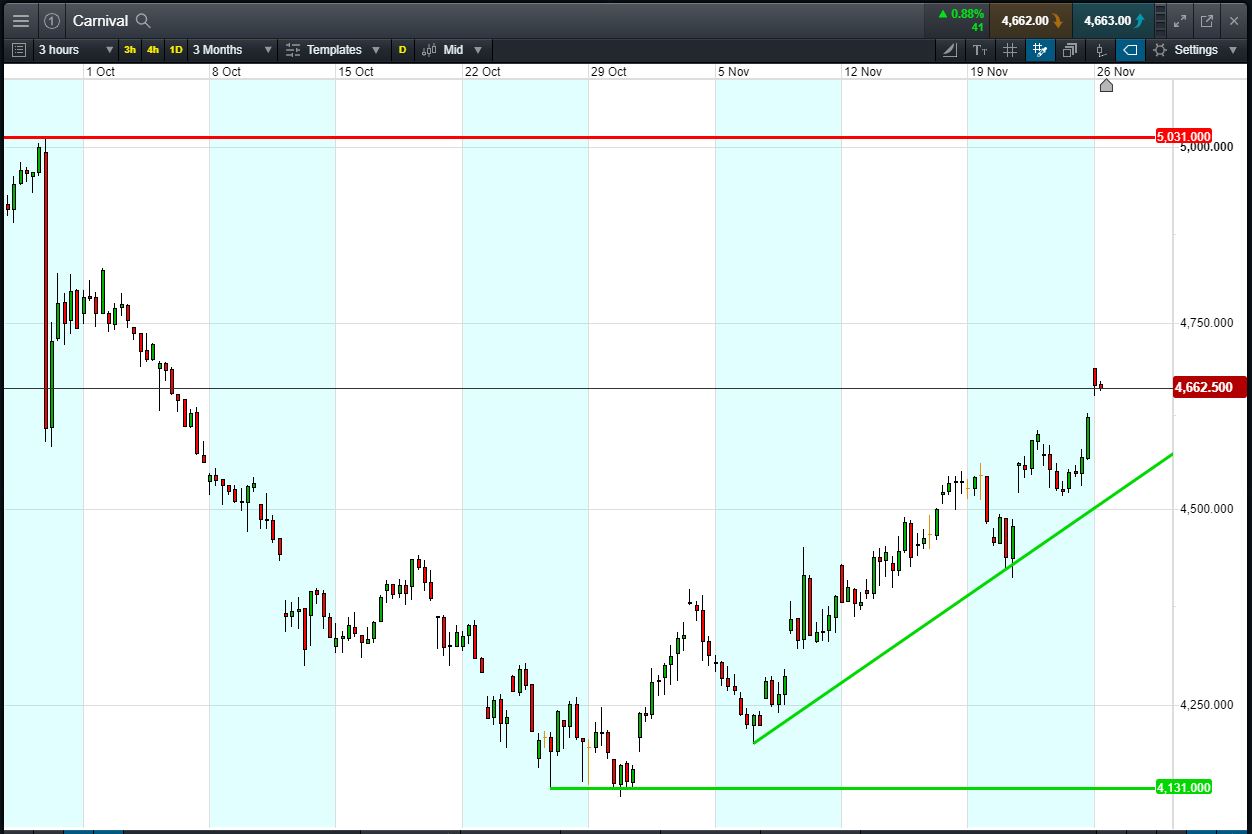Click the 15 Oct date label
Viewport: 1252px width, 834px height.
(x=355, y=72)
